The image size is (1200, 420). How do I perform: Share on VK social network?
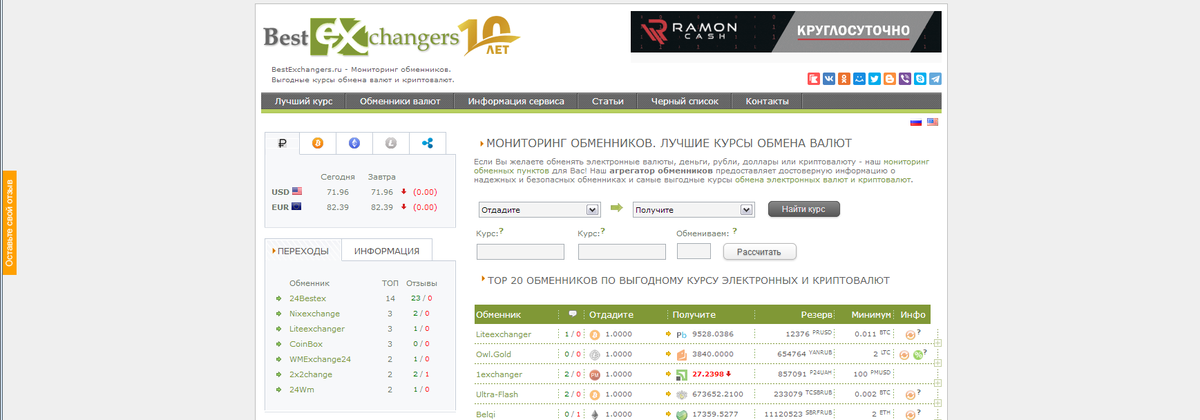(x=829, y=78)
